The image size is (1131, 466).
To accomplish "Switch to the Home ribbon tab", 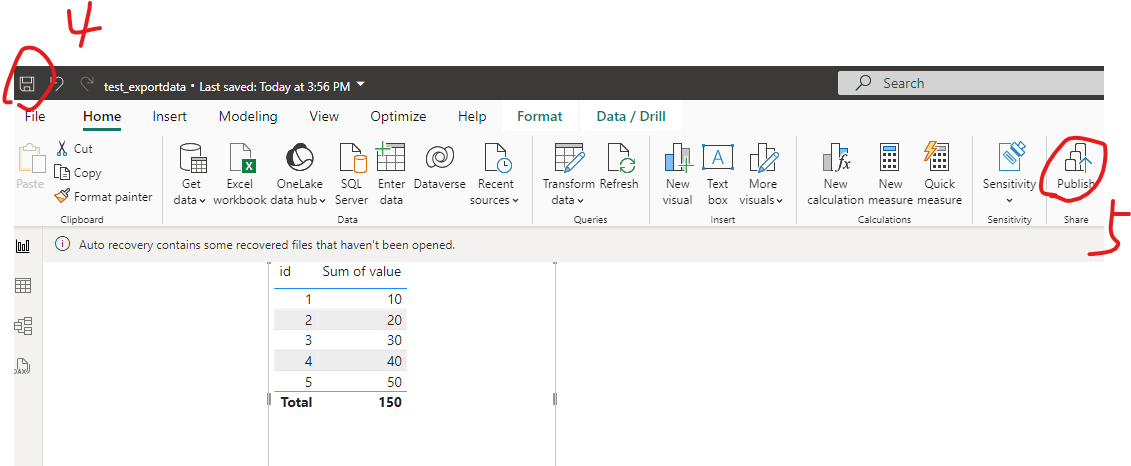I will 102,116.
